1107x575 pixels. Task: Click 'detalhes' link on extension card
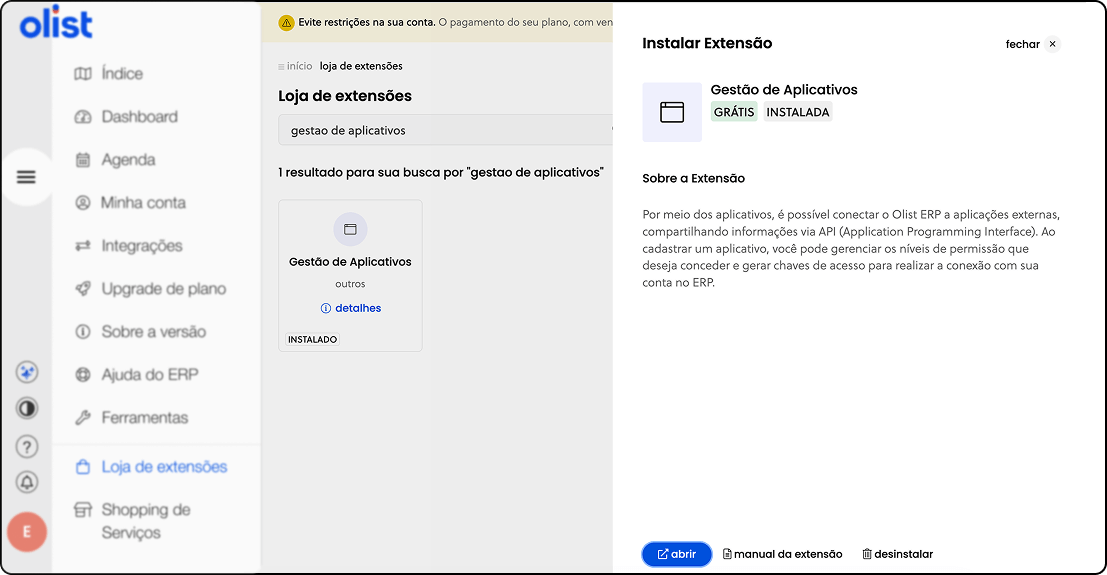pyautogui.click(x=351, y=308)
